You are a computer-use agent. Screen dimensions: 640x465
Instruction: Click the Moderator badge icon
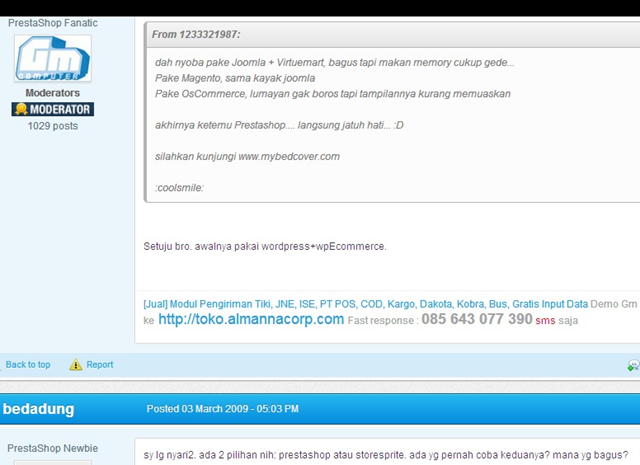click(x=53, y=109)
